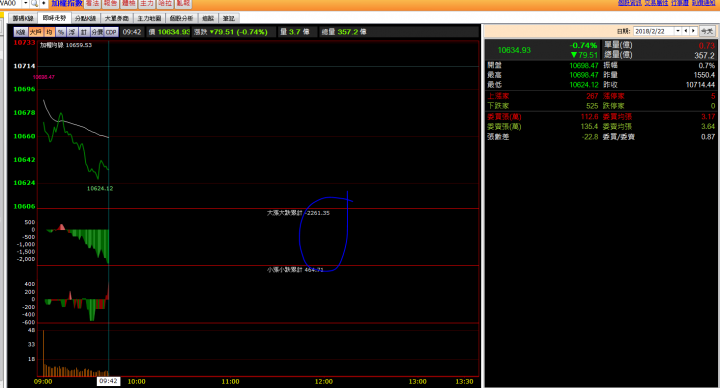Click the 加權指數 title label

67,4
